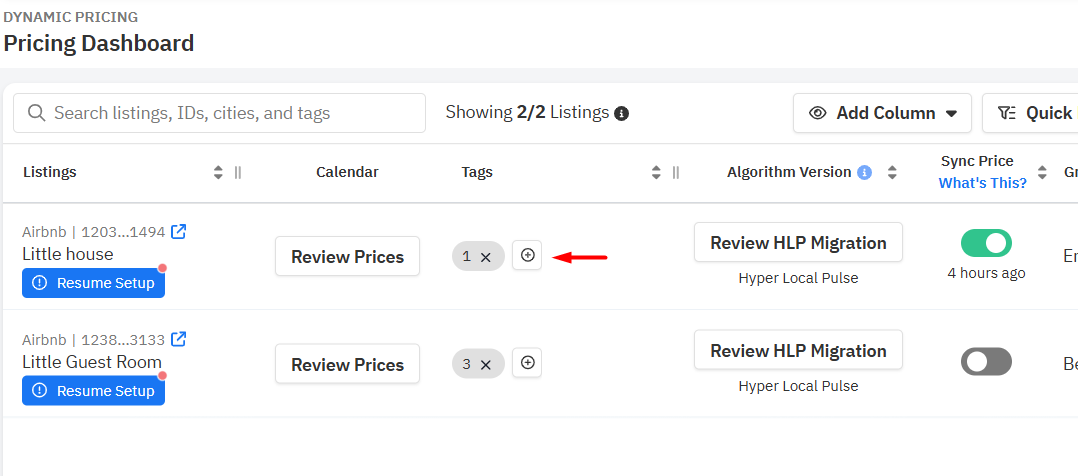Enable Sync Price for Little Guest Room
1078x476 pixels.
[986, 362]
